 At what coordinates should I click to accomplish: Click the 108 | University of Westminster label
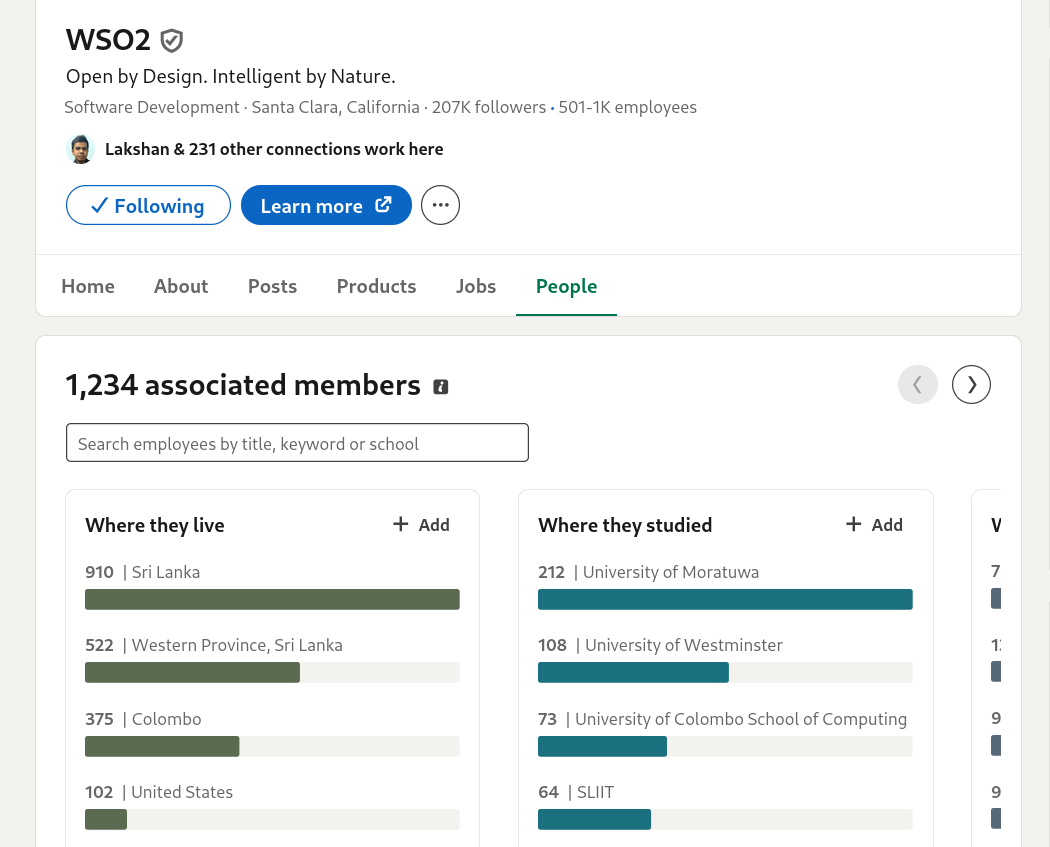pyautogui.click(x=660, y=645)
